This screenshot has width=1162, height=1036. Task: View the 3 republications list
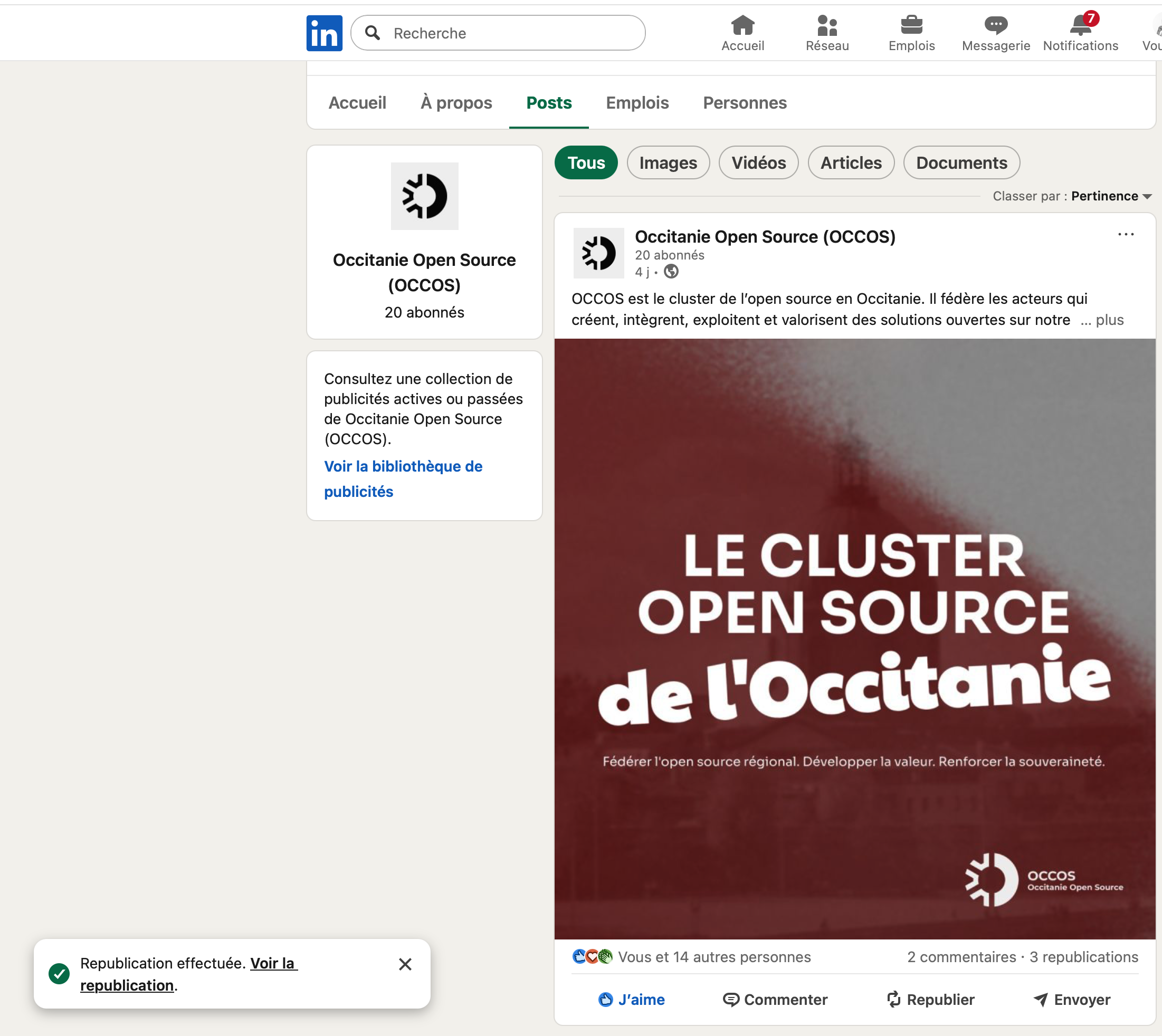(1084, 957)
